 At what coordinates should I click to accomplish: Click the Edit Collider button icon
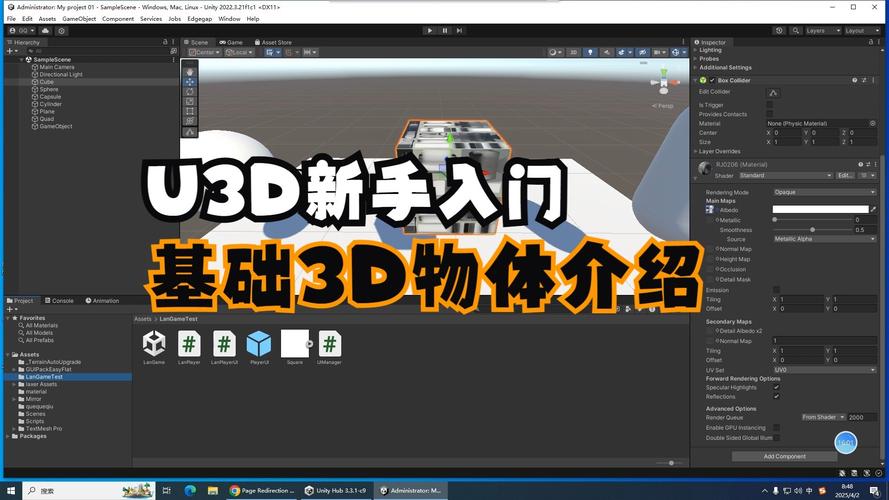[x=773, y=93]
